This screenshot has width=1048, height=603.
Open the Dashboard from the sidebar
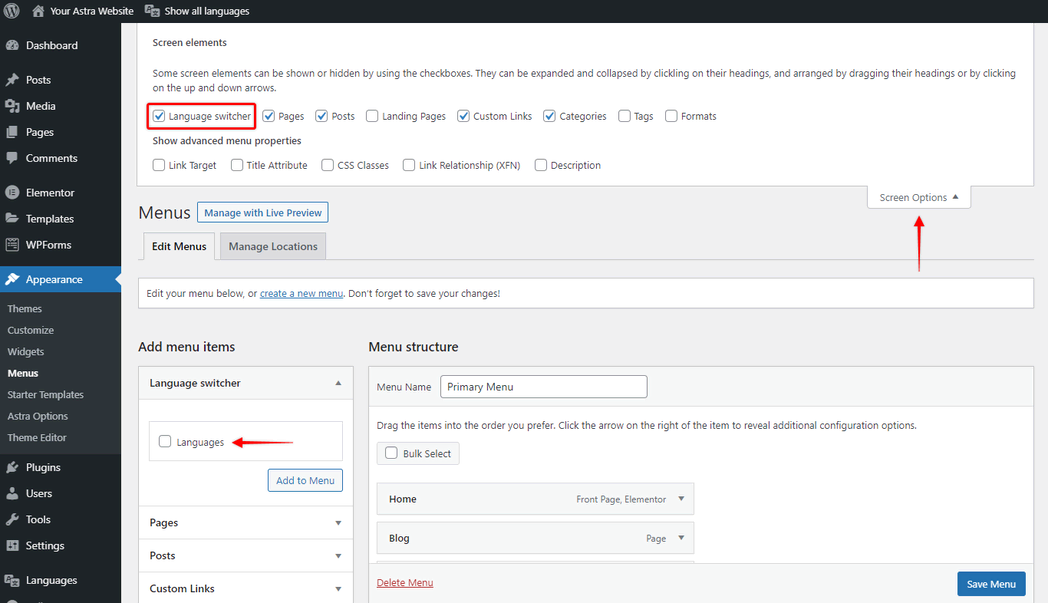point(48,45)
